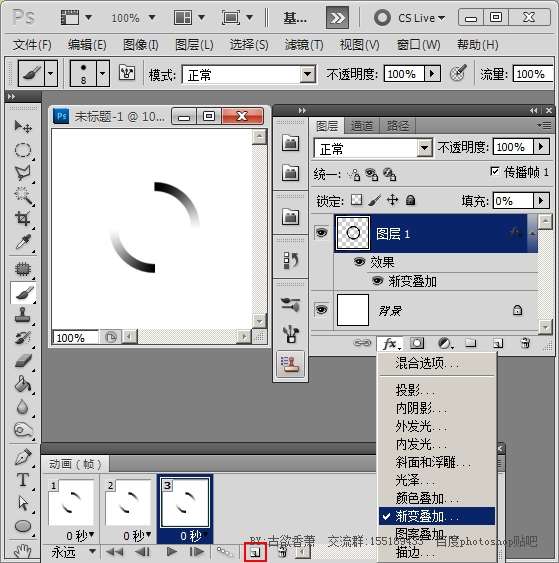Select the Move tool
The height and width of the screenshot is (563, 559).
(23, 126)
